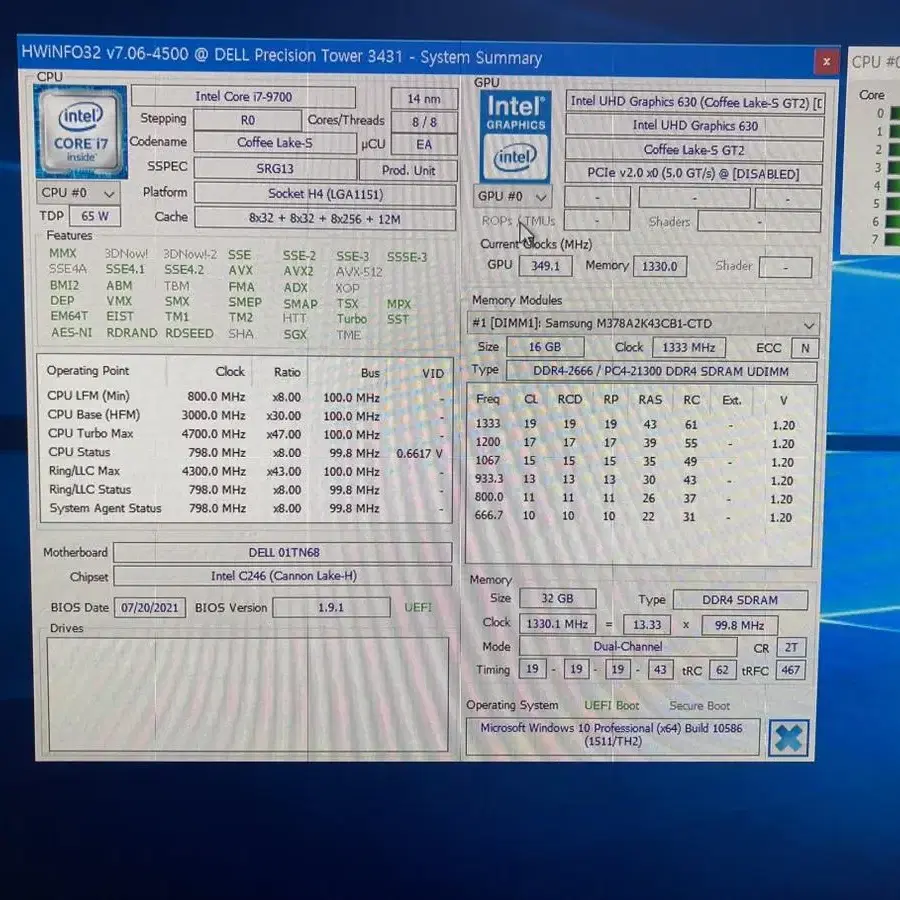Click the Intel Graphics logo
900x900 pixels.
514,136
